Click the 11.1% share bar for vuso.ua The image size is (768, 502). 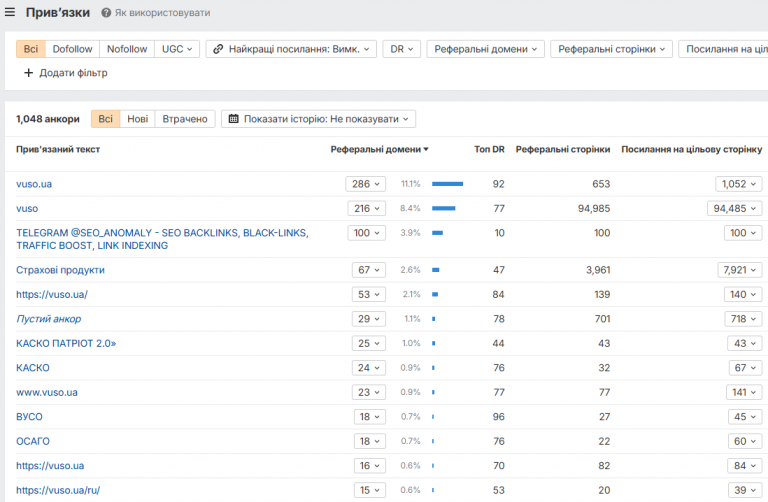(x=447, y=184)
